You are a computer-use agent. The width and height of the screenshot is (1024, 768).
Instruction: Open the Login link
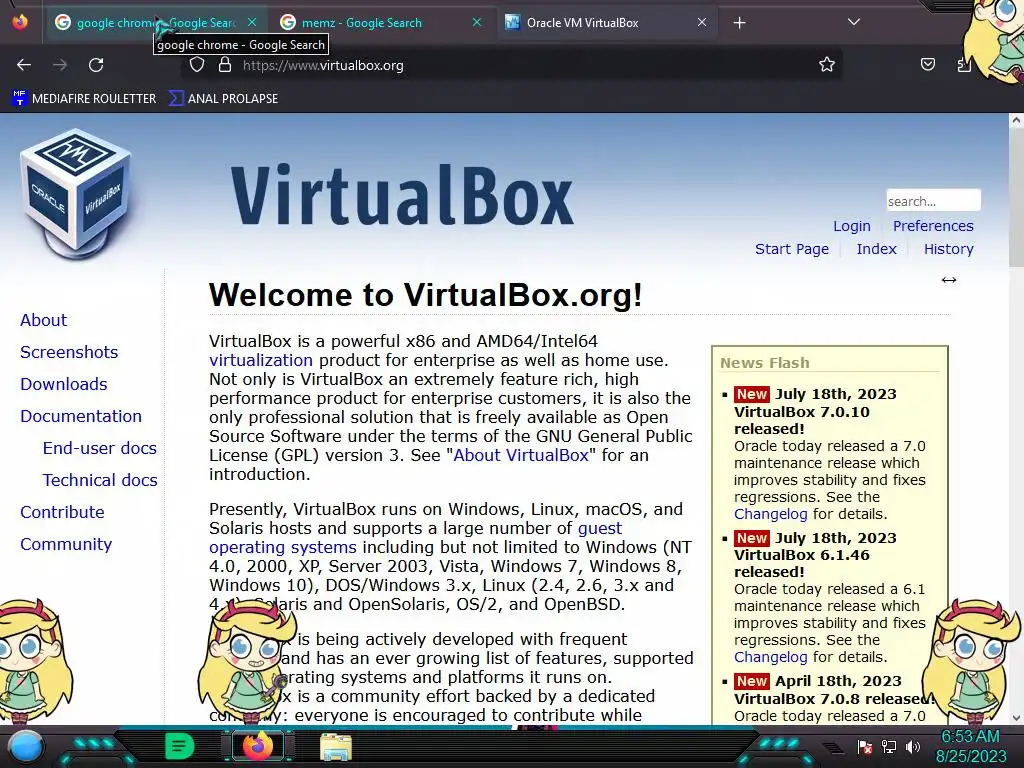pyautogui.click(x=852, y=226)
